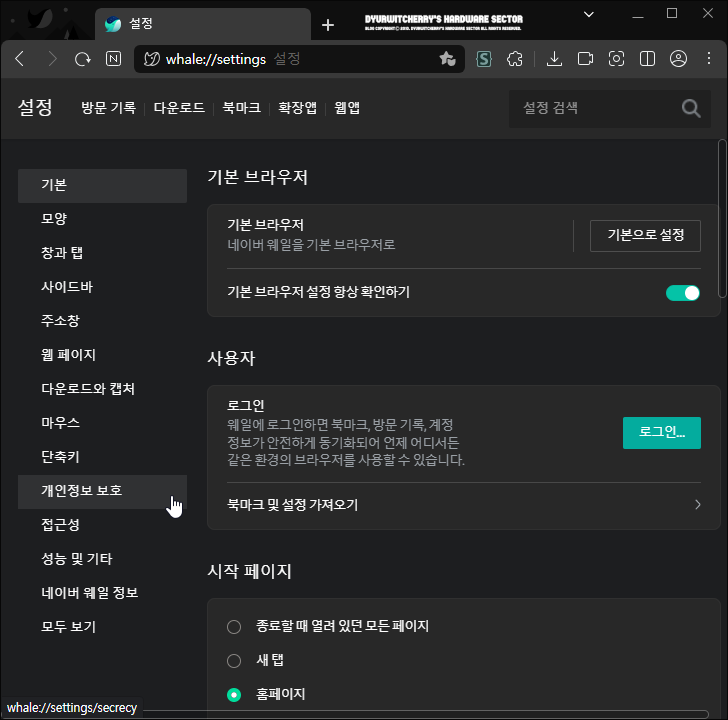Open the green S extension icon

point(484,59)
